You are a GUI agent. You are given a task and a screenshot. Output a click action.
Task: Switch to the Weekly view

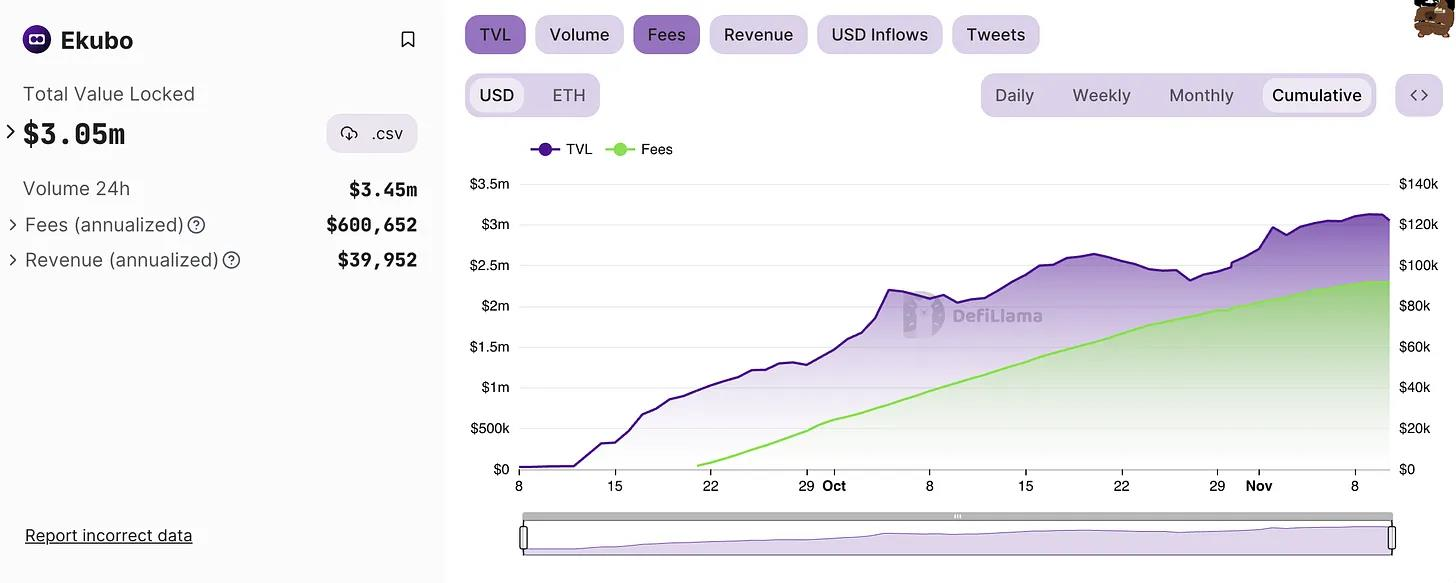click(x=1101, y=96)
